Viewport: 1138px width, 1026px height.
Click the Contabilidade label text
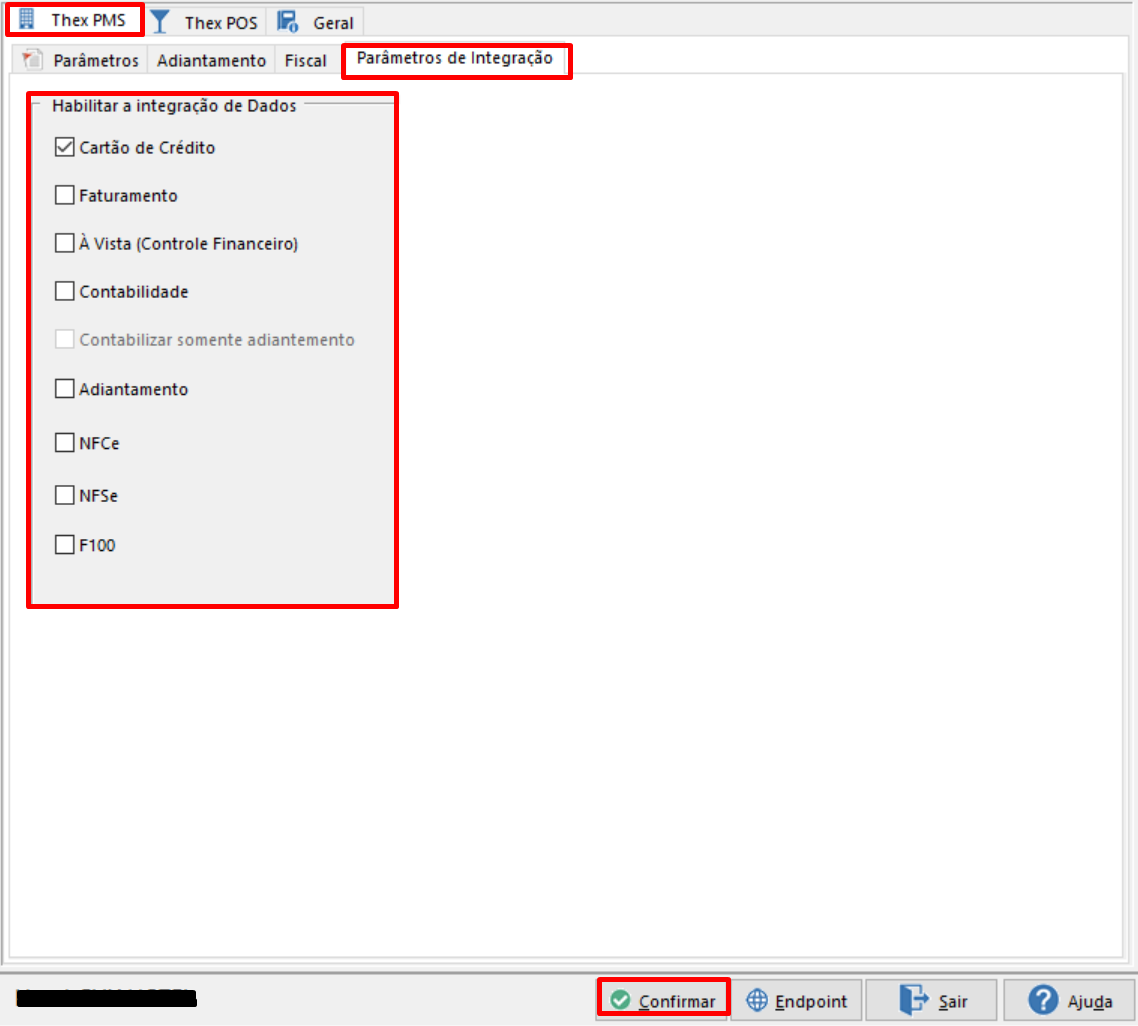coord(134,292)
